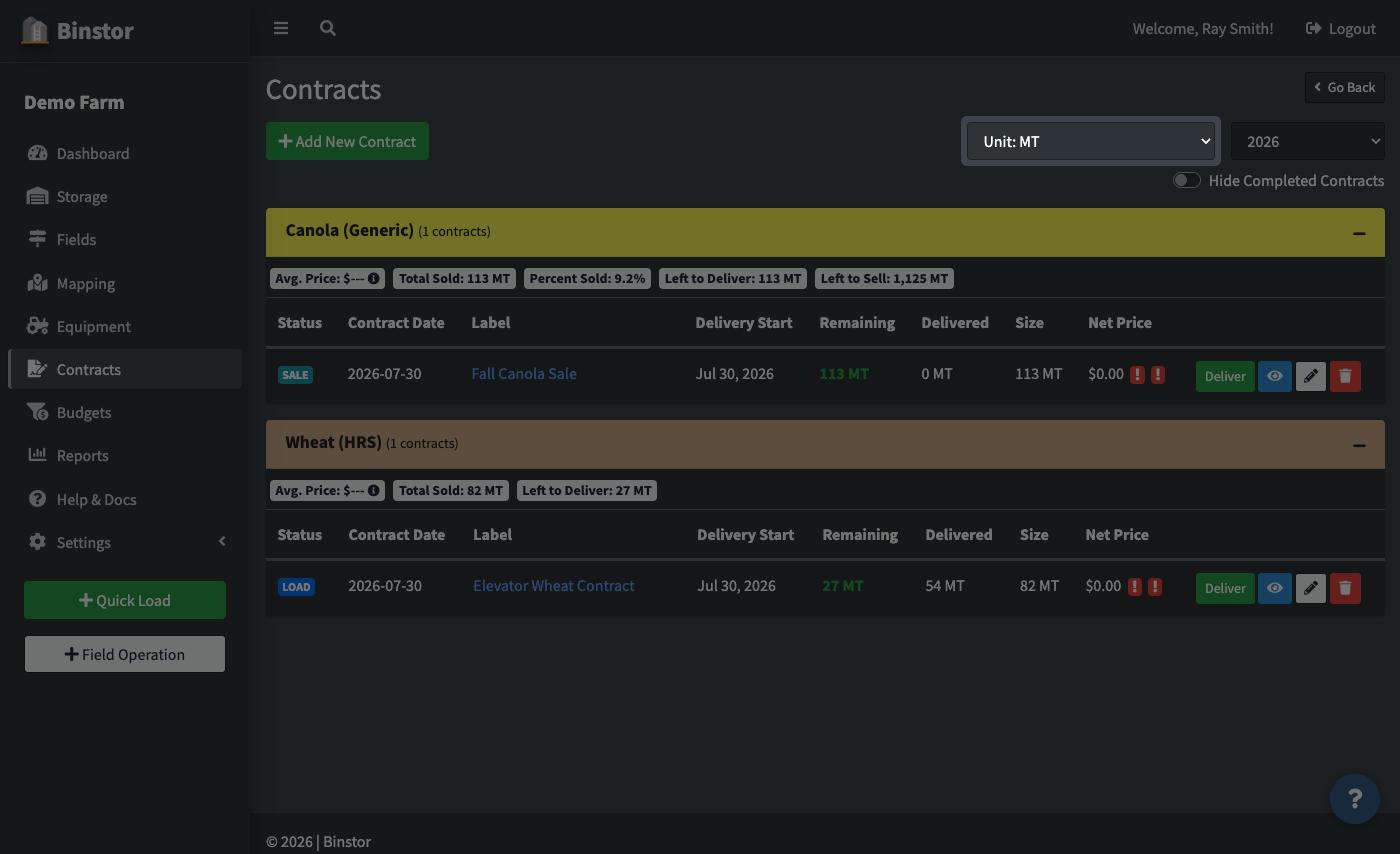Click the Wheat Left to Deliver: 27 MT badge

[x=587, y=490]
